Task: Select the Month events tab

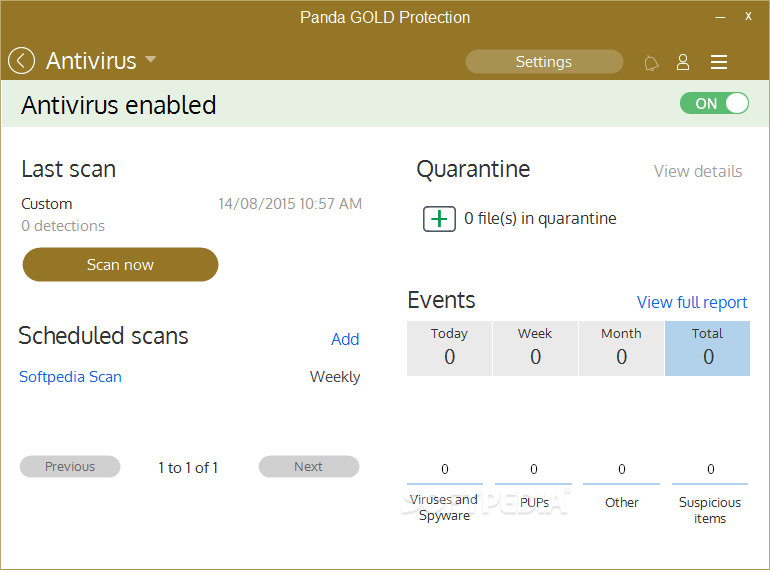Action: (621, 348)
